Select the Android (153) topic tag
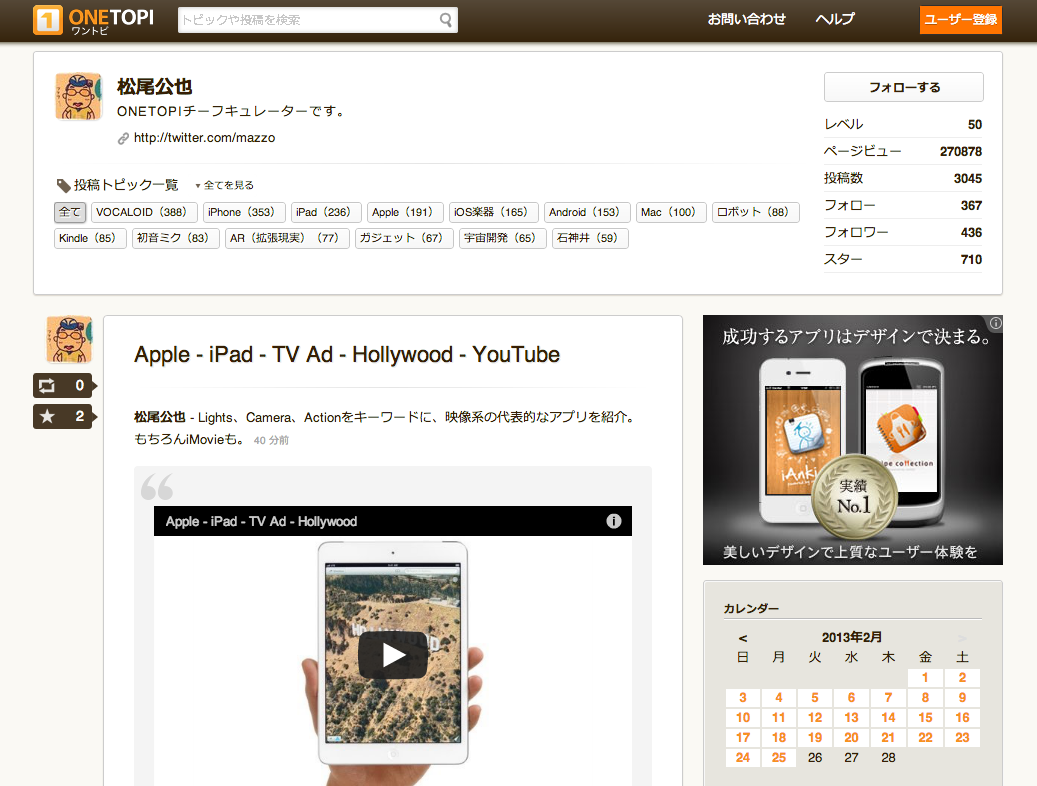Viewport: 1037px width, 786px height. coord(587,212)
